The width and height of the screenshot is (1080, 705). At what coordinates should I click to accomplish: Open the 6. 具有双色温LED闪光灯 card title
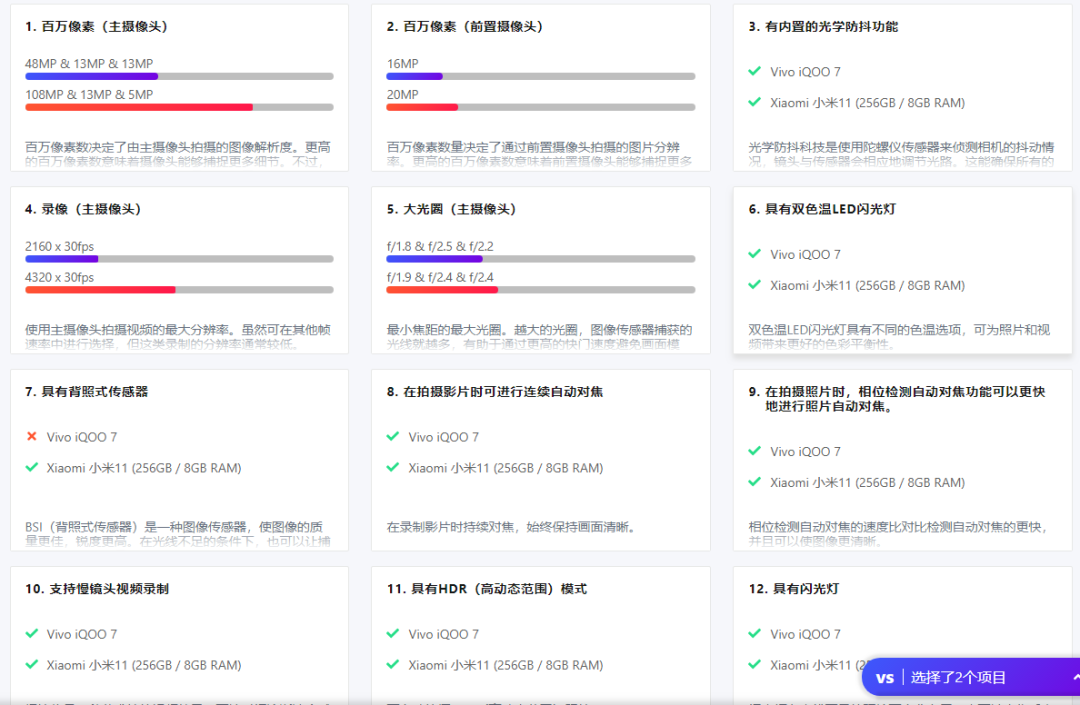tap(822, 209)
